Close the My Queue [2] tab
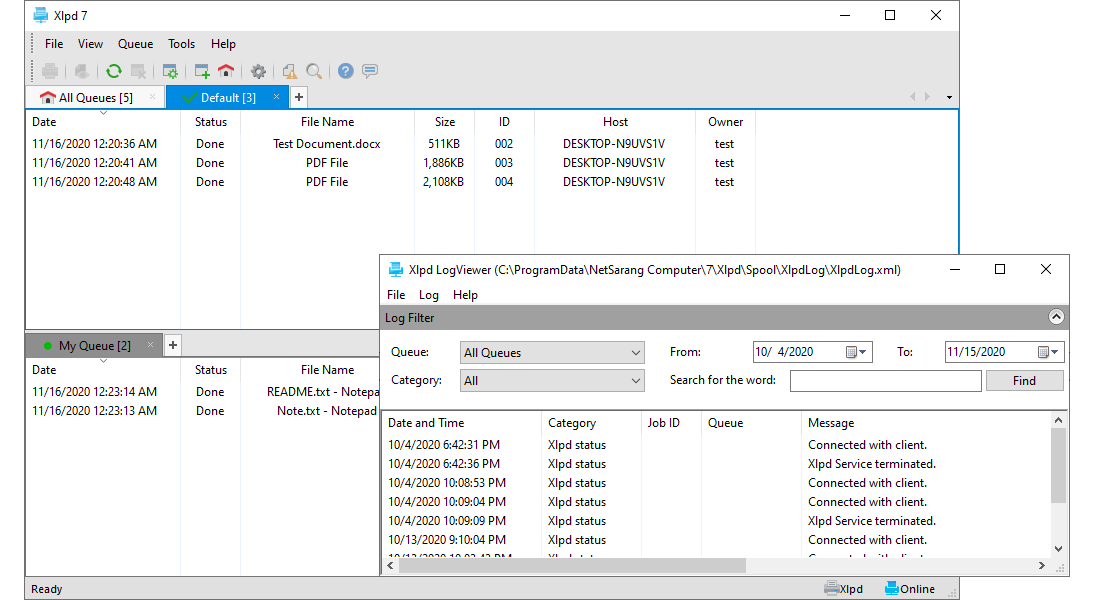1100x600 pixels. coord(150,345)
